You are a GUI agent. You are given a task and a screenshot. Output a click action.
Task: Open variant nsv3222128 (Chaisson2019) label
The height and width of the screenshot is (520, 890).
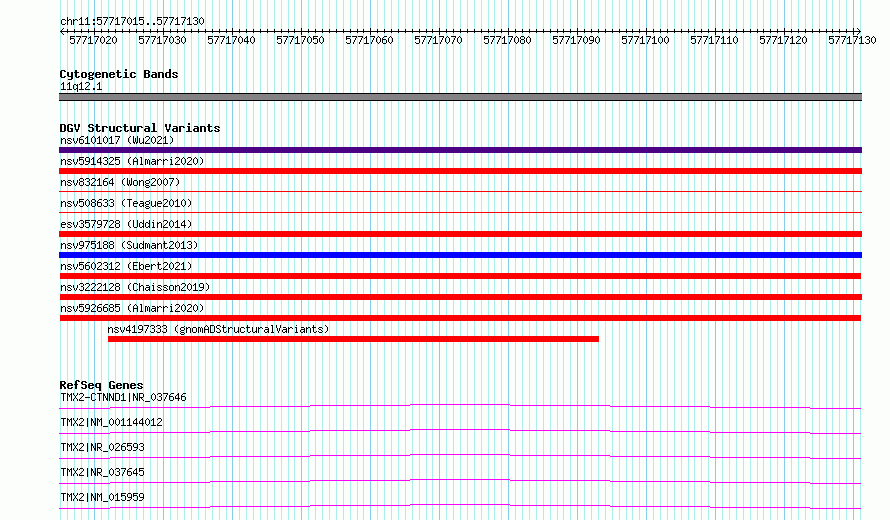click(135, 287)
